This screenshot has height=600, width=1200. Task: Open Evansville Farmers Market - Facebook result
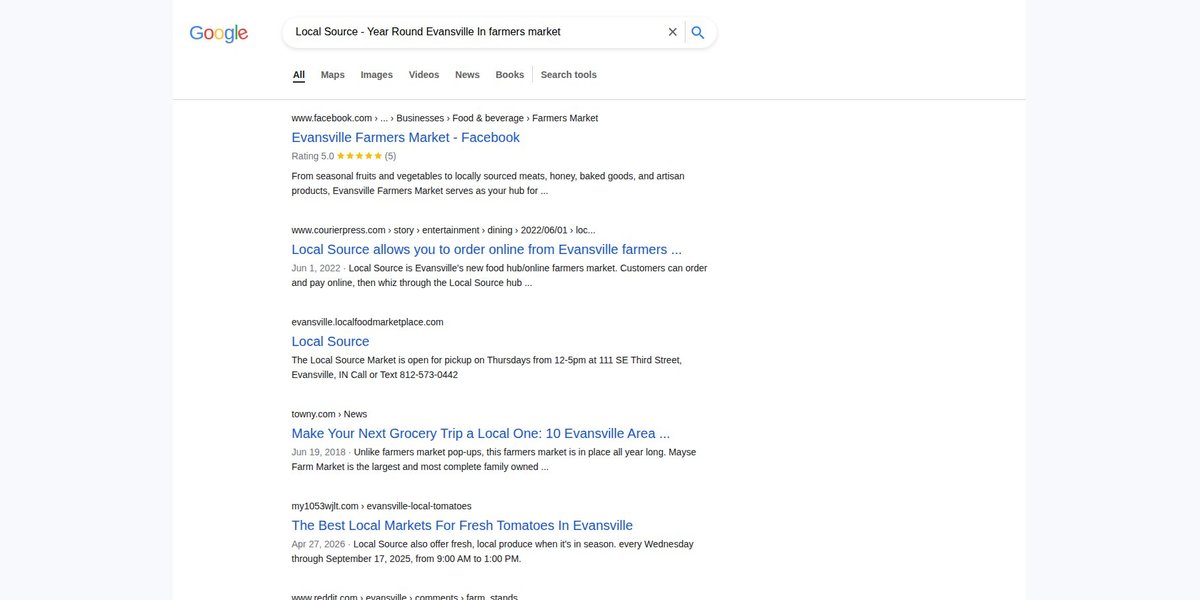pyautogui.click(x=406, y=137)
